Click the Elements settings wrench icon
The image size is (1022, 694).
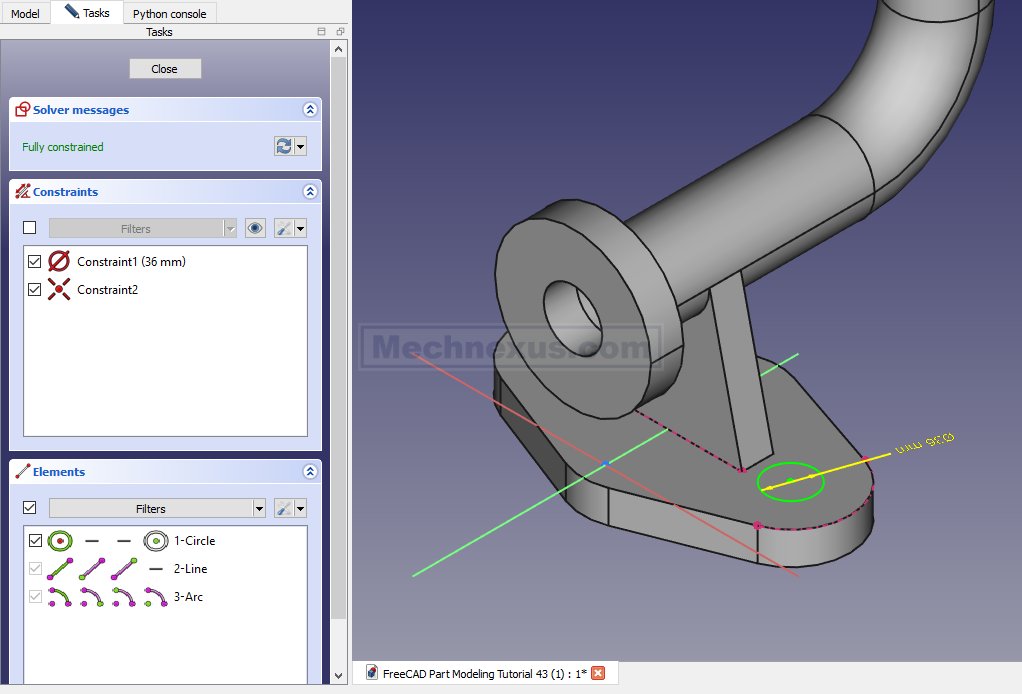[x=284, y=508]
